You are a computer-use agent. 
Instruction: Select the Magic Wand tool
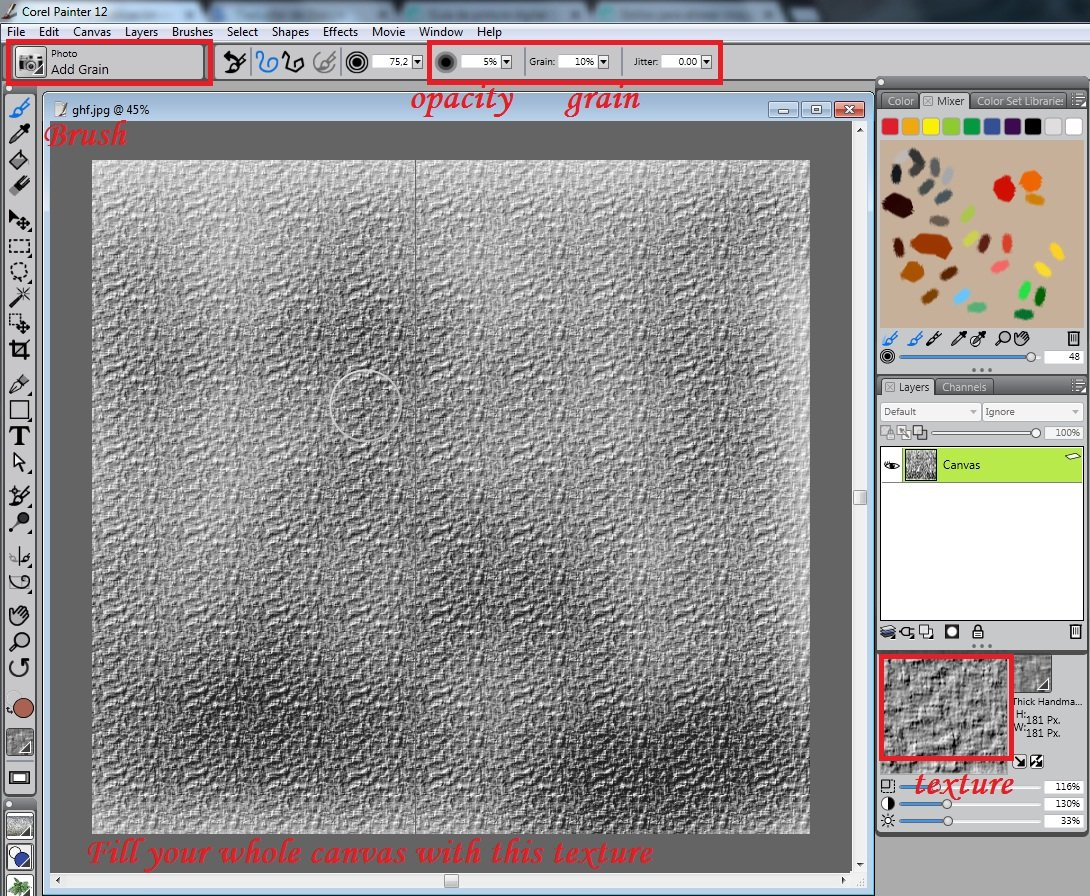point(19,297)
